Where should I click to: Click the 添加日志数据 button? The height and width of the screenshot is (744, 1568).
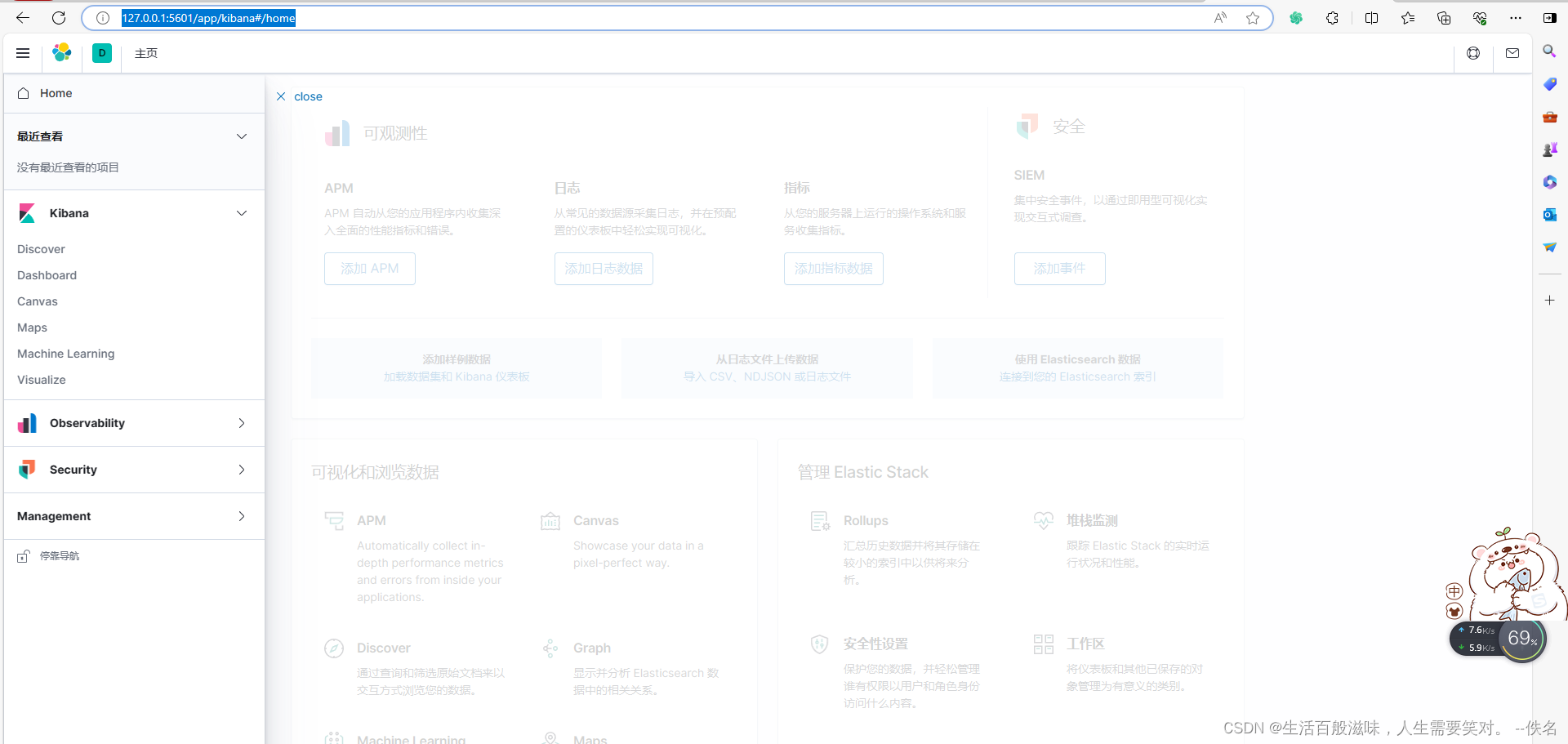(604, 269)
